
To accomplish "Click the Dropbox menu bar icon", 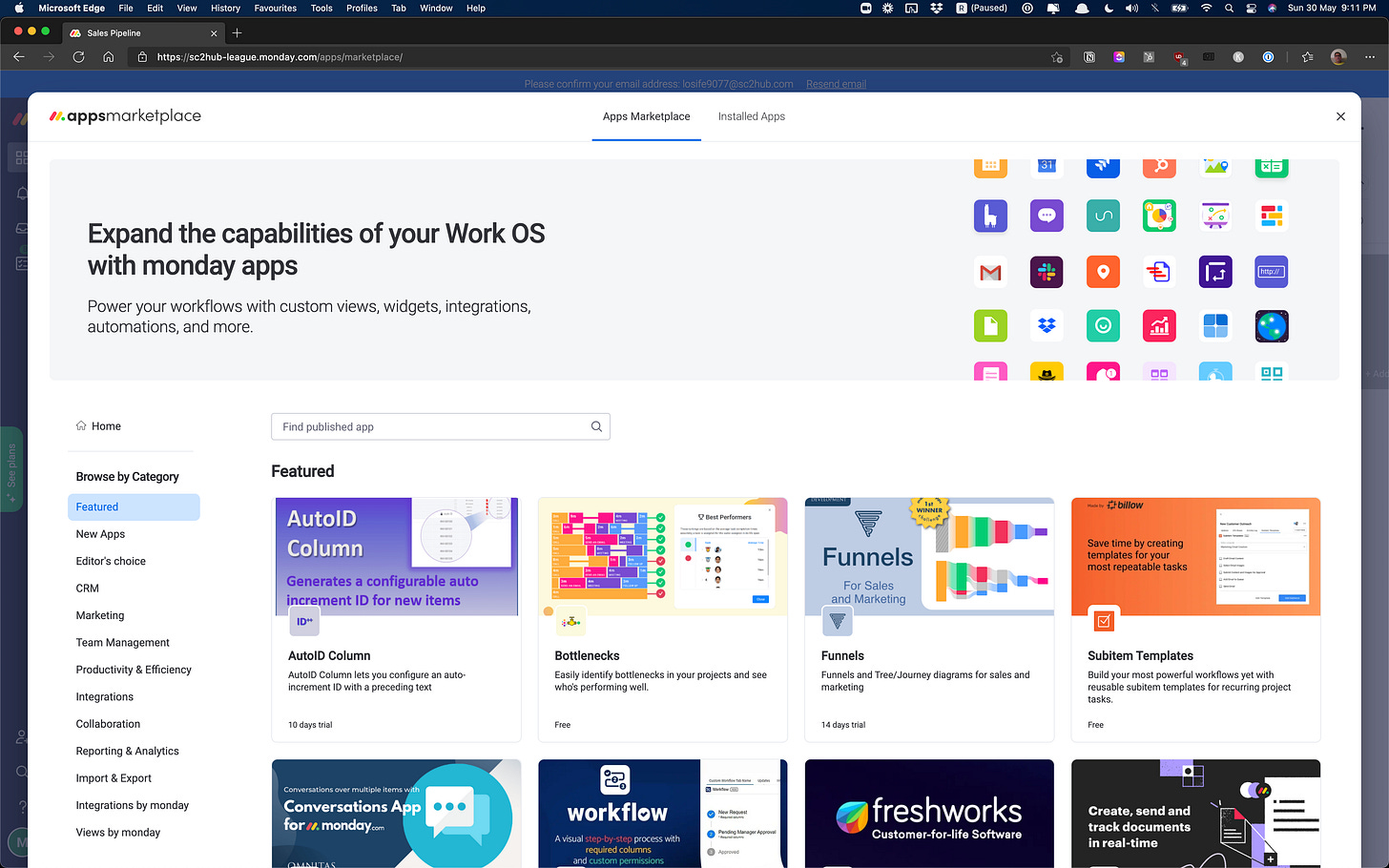I will [937, 8].
